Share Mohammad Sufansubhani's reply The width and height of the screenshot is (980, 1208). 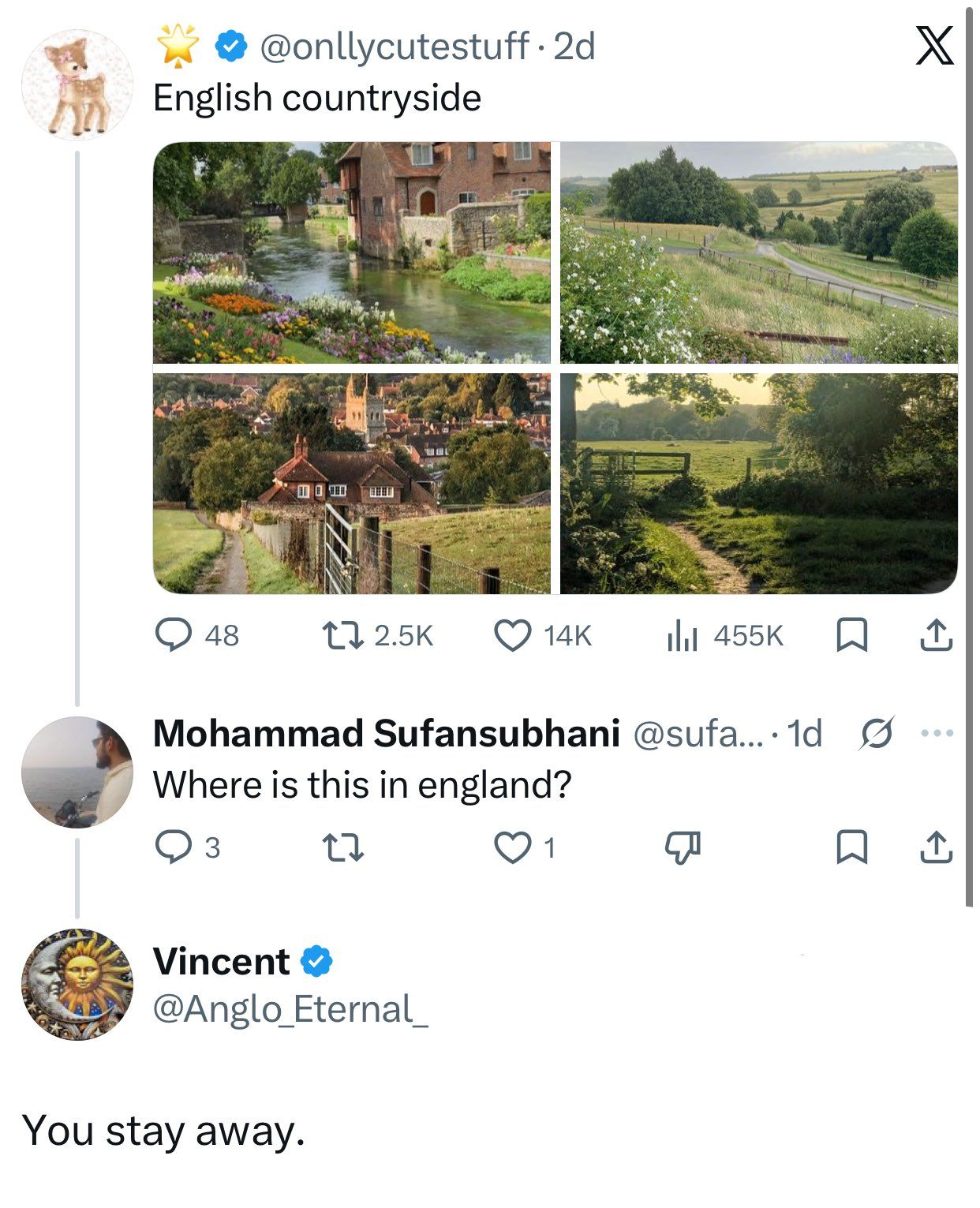pyautogui.click(x=937, y=847)
